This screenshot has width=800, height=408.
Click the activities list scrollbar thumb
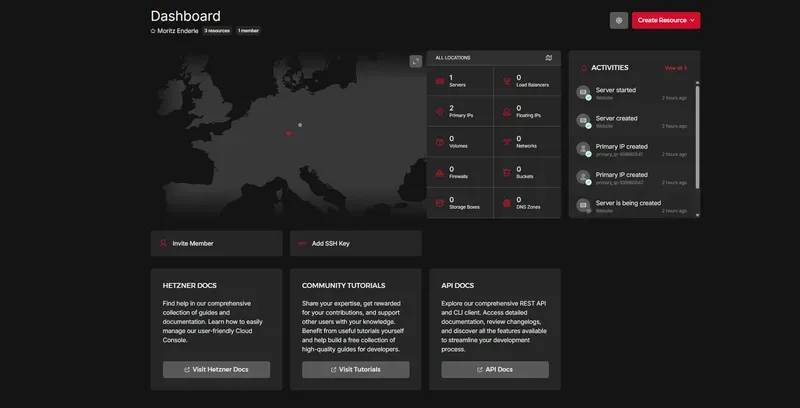coord(697,137)
